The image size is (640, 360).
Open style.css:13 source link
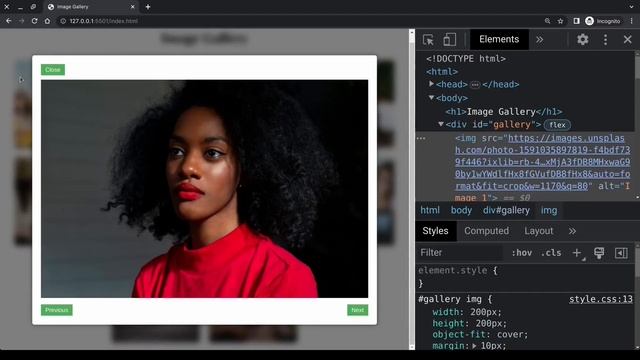pos(601,299)
